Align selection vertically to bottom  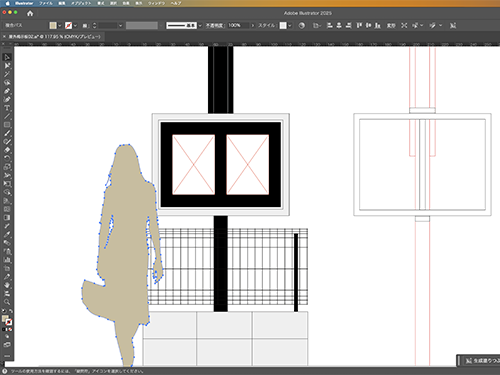(378, 25)
